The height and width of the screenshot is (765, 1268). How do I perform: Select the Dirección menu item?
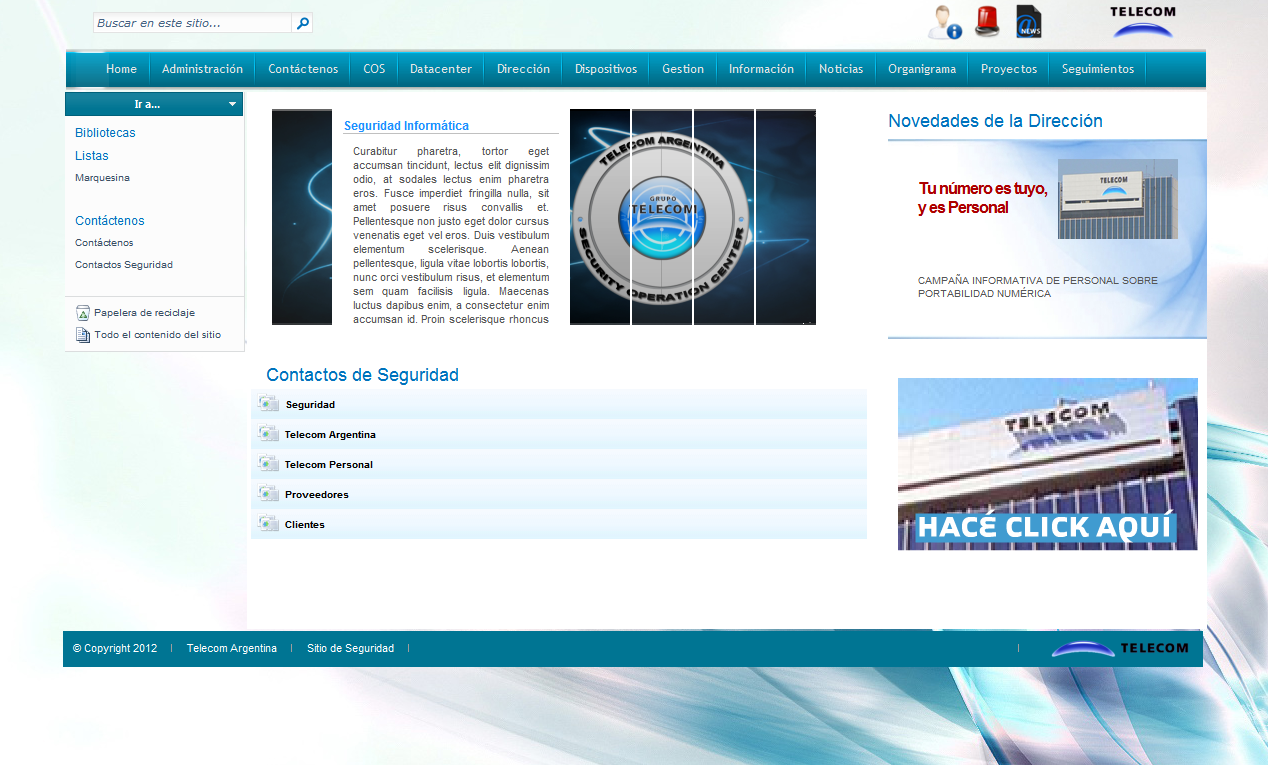[523, 69]
